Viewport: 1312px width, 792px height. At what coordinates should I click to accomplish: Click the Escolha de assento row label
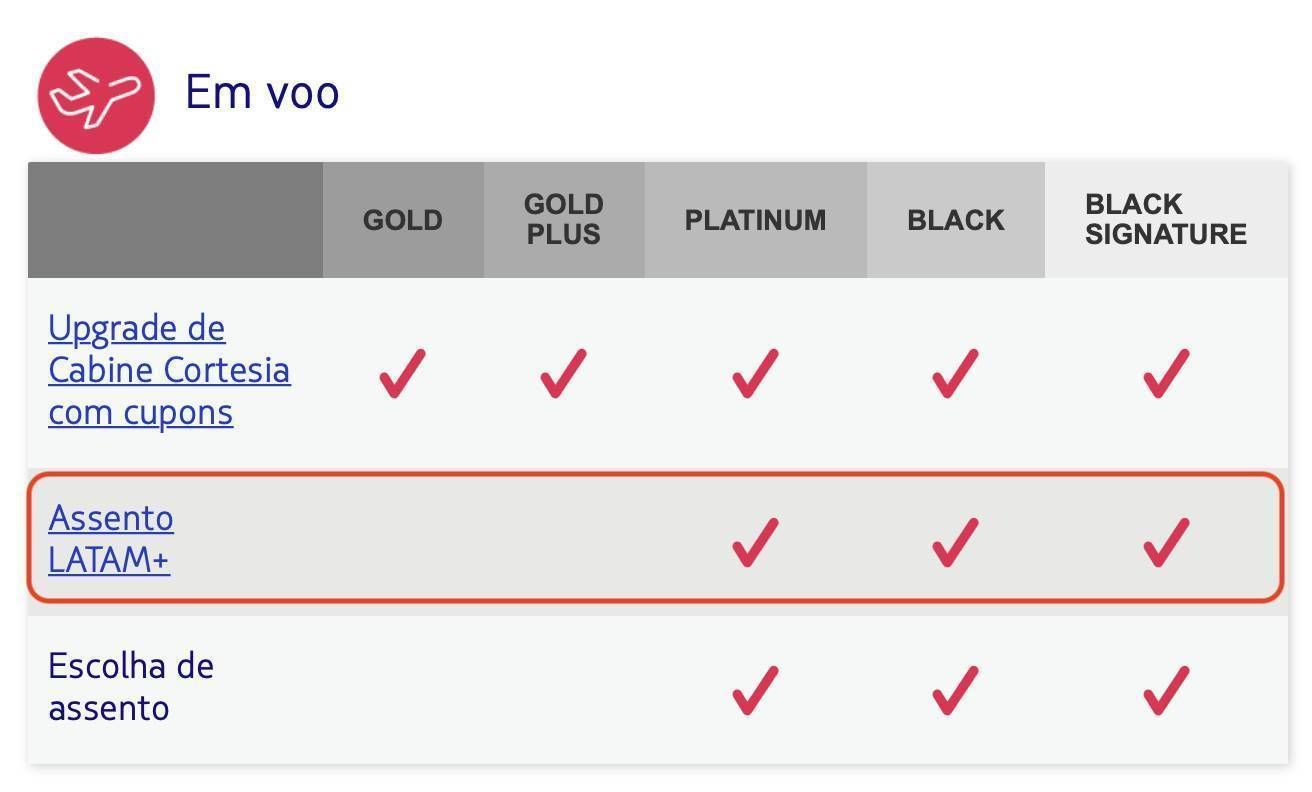click(x=131, y=687)
